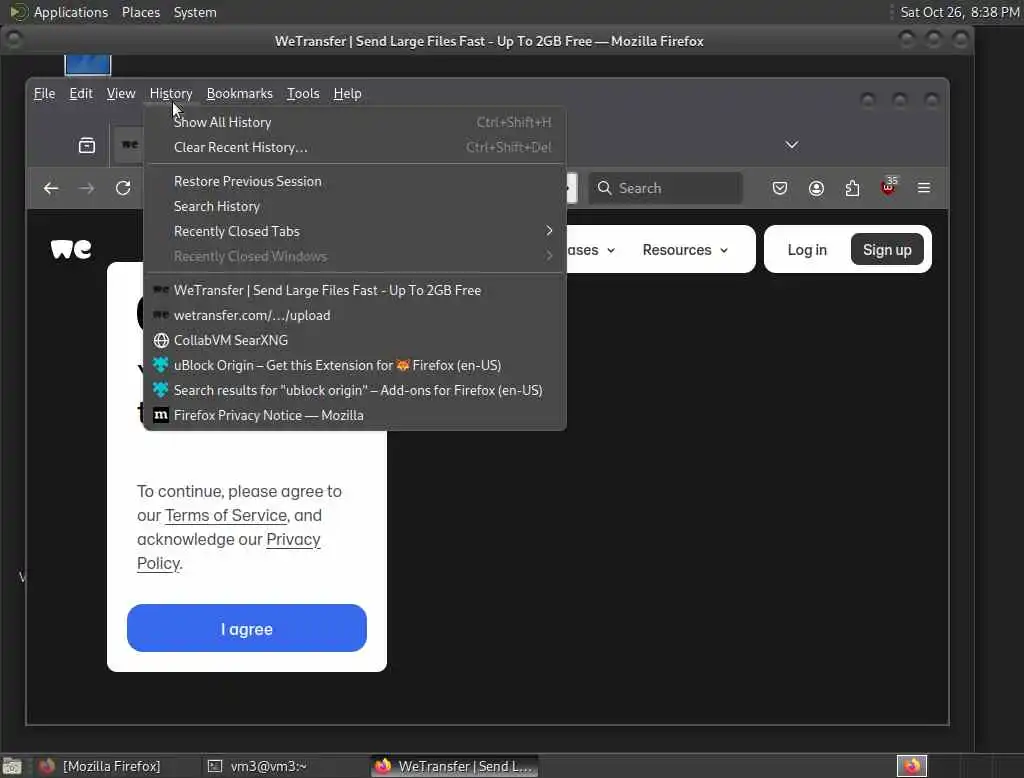Screen dimensions: 1024x778
Task: Click the Pocket save icon
Action: [780, 188]
